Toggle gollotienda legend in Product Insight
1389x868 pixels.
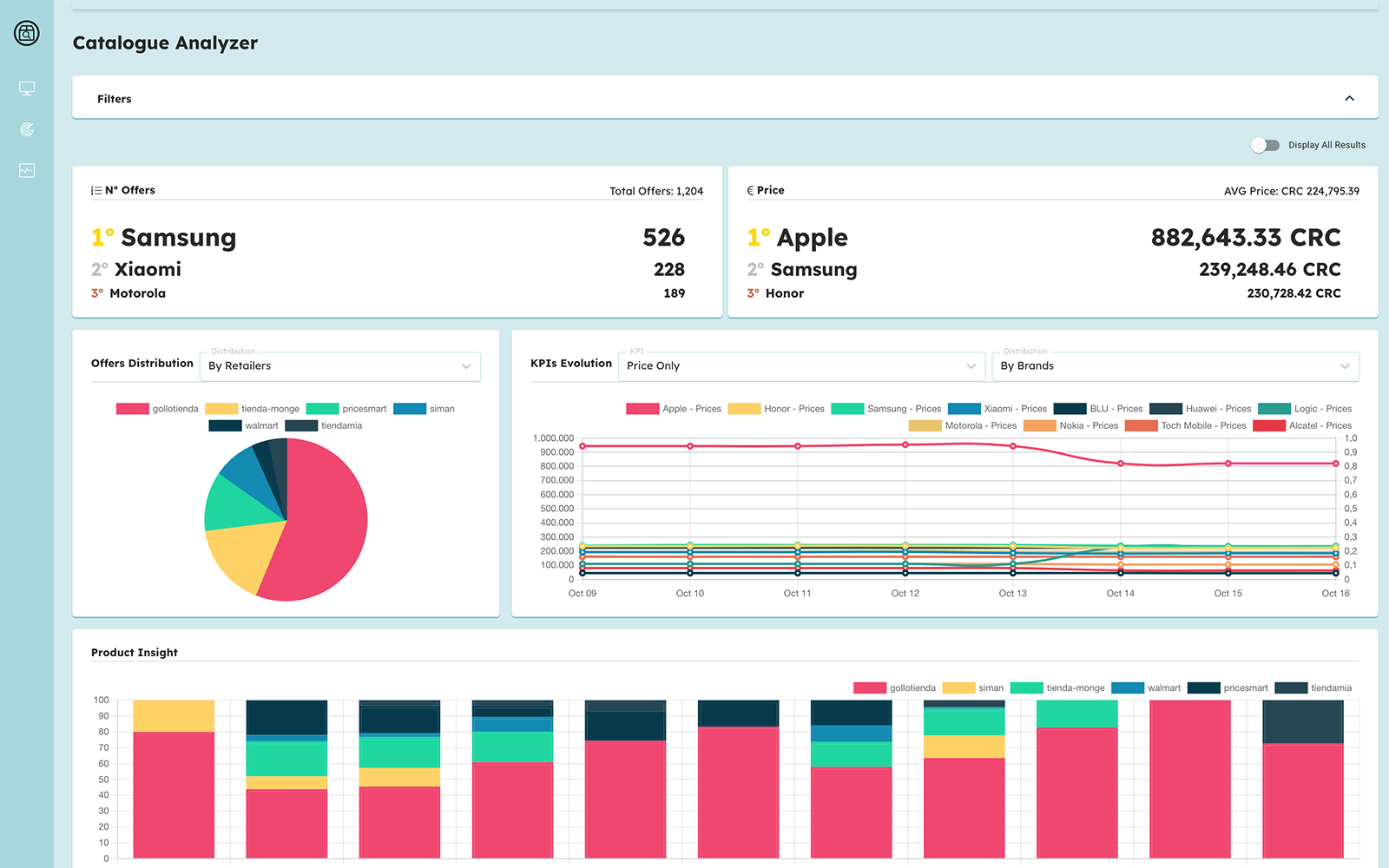point(894,688)
